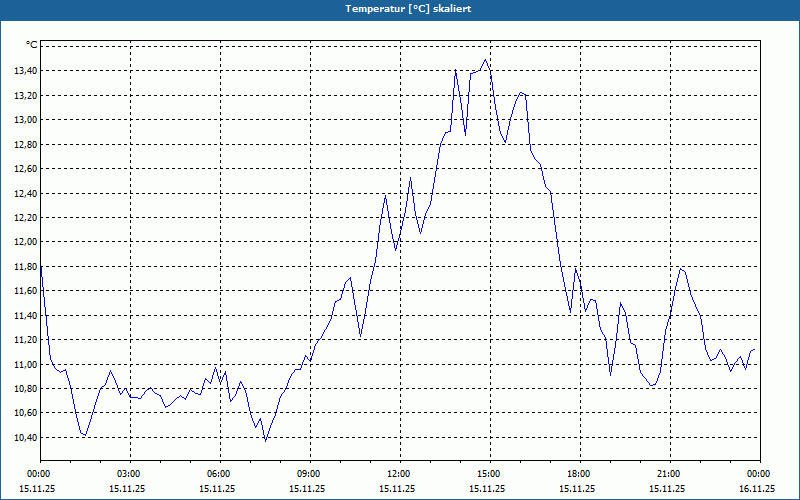Click the 12:00 time label

pyautogui.click(x=400, y=474)
